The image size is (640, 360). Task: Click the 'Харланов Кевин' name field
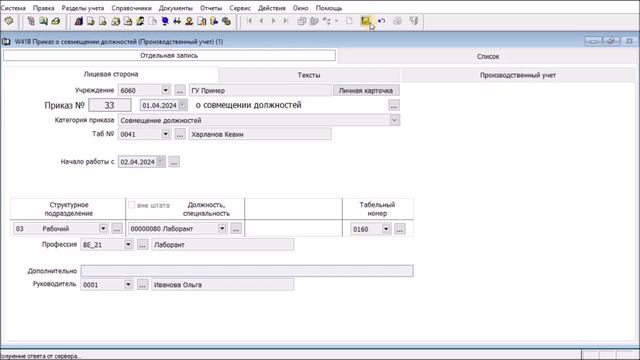(260, 134)
